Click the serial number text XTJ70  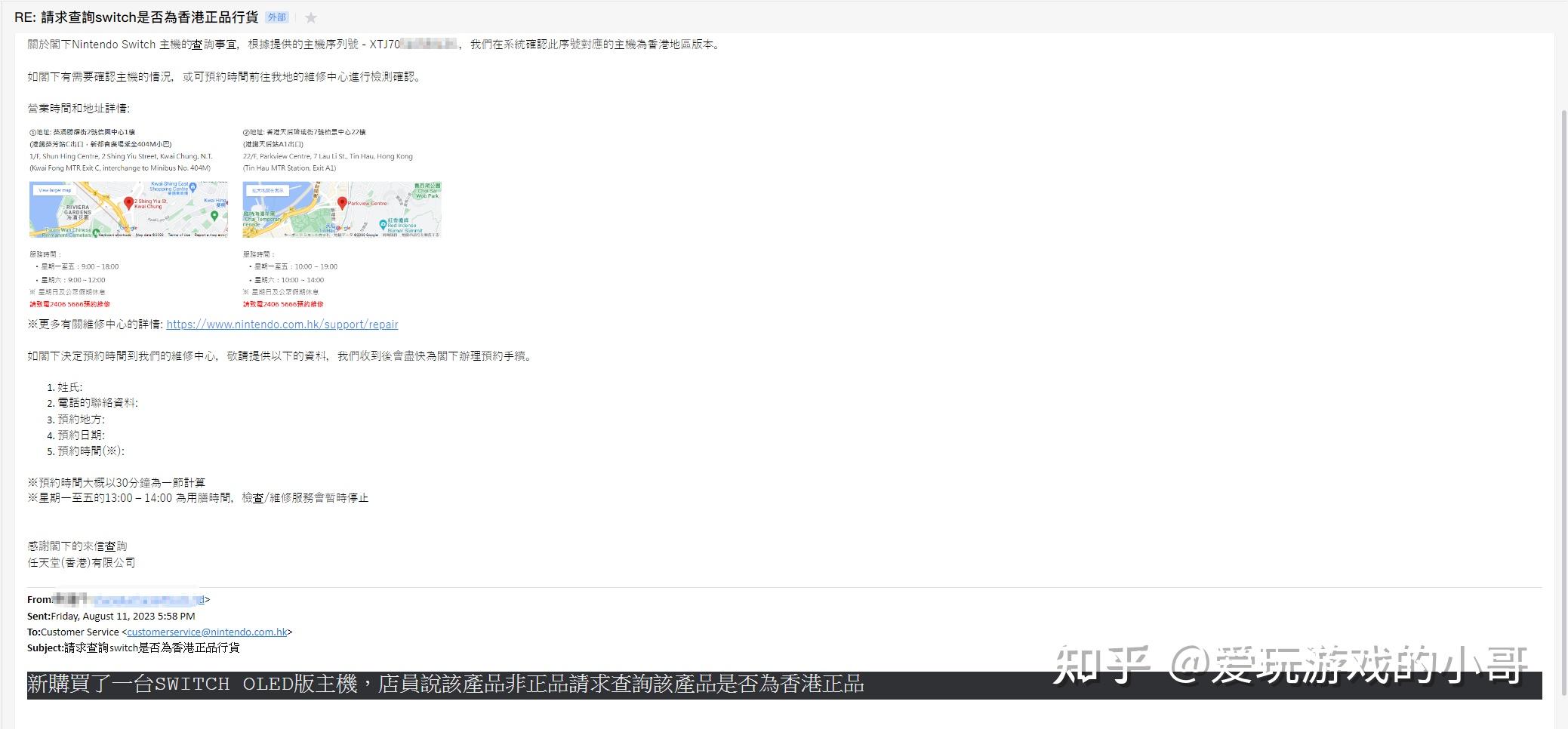[385, 45]
